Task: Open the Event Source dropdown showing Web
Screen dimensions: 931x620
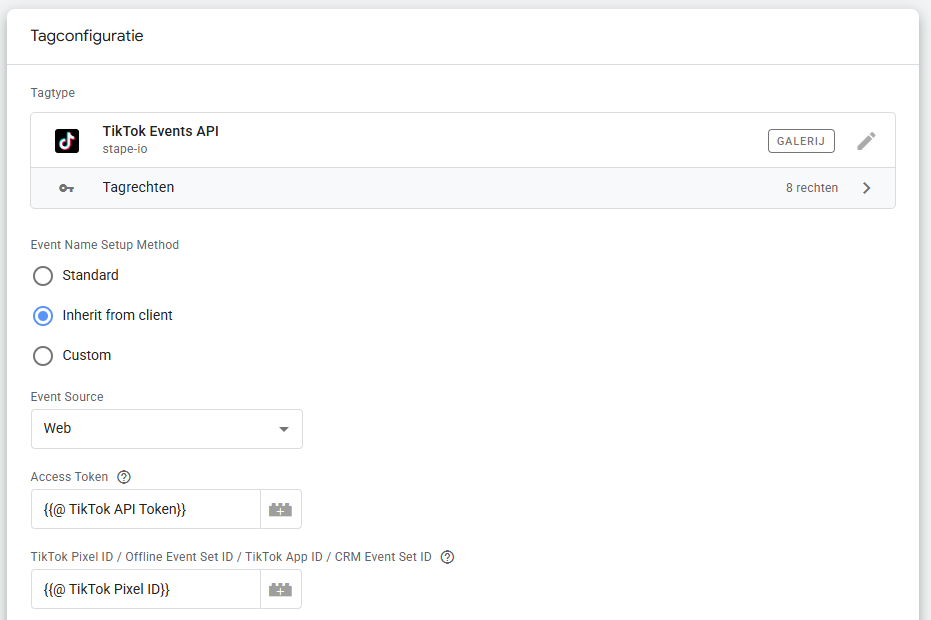Action: (x=166, y=429)
